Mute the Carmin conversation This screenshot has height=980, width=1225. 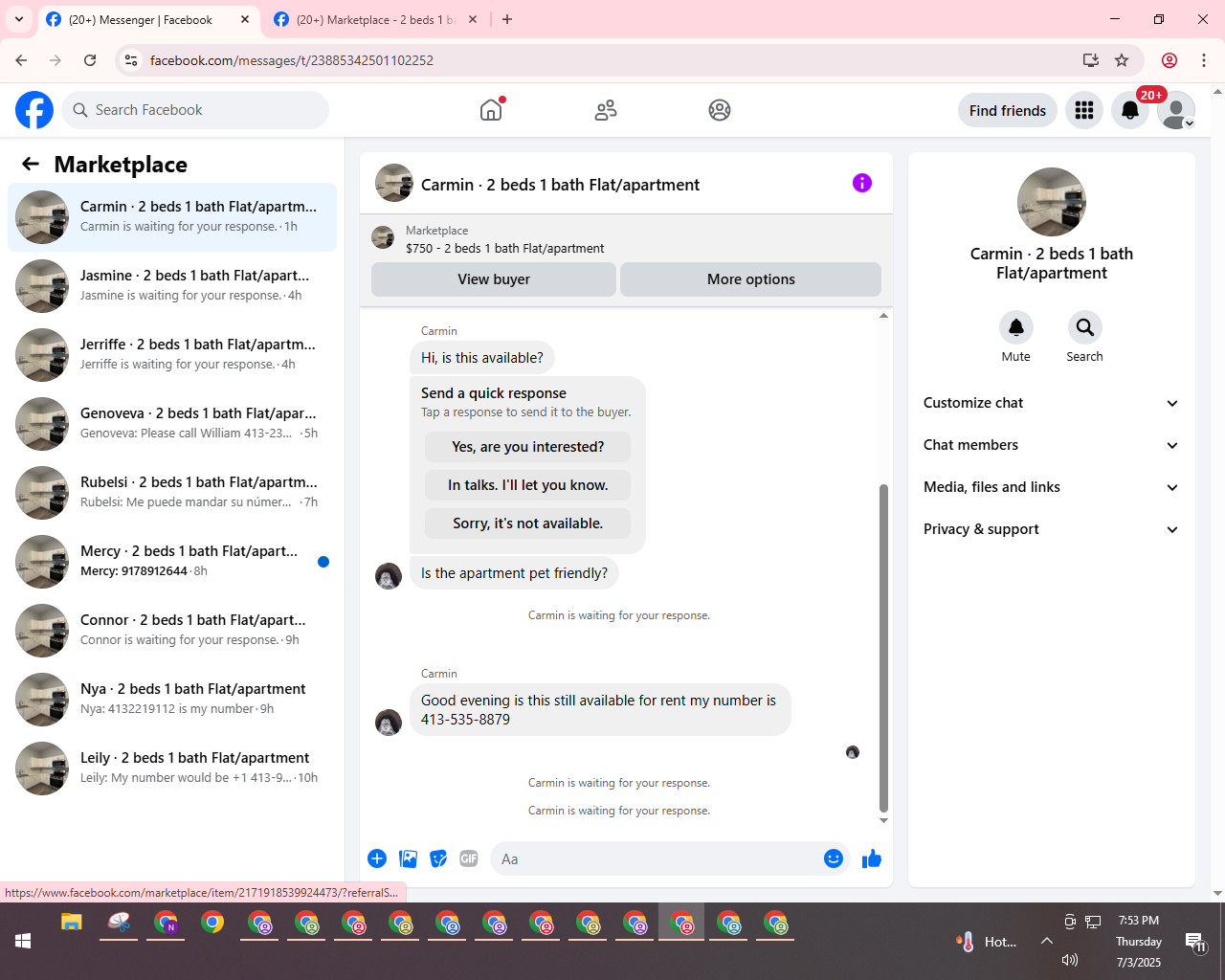[x=1016, y=327]
